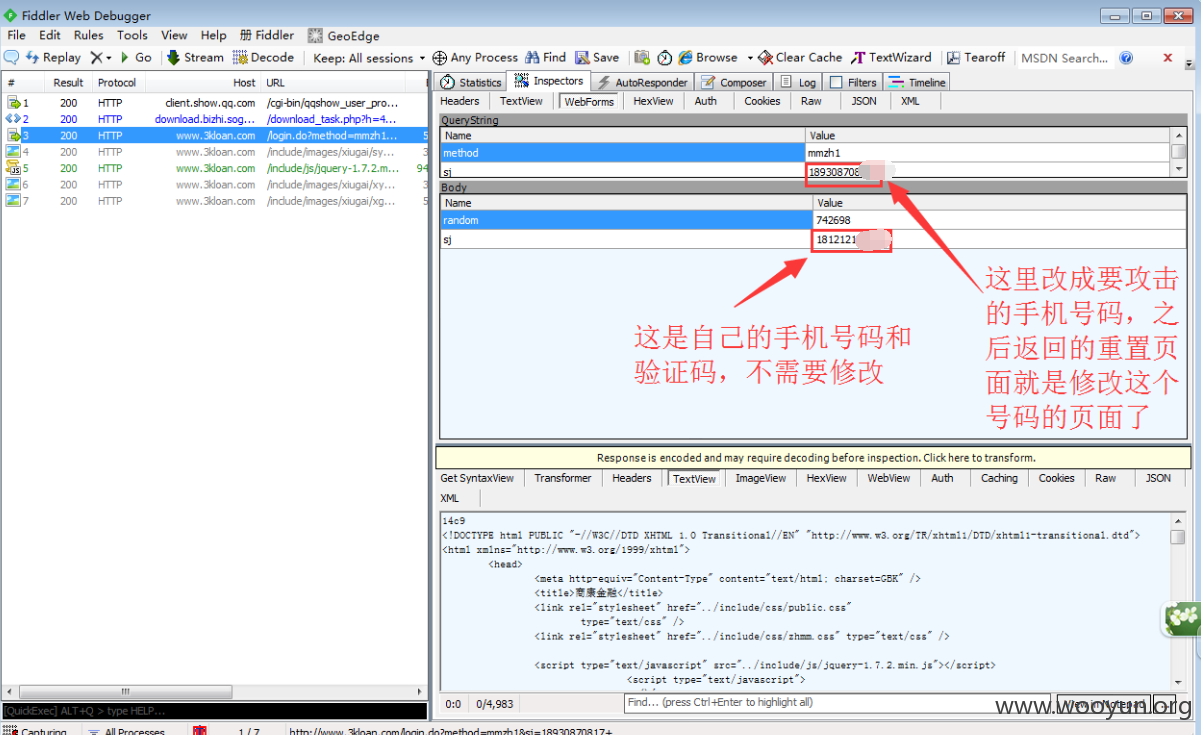
Task: Select the response ImageView tab
Action: click(761, 478)
